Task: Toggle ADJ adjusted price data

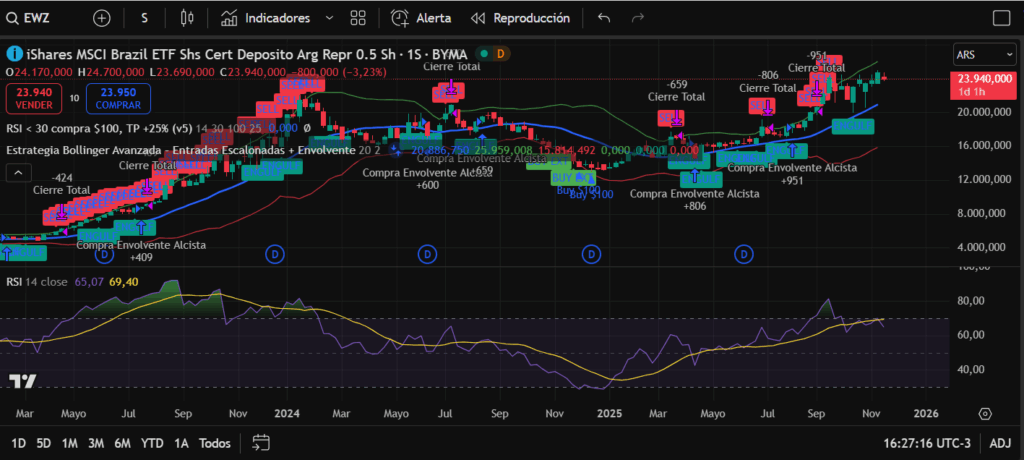Action: tap(1000, 443)
